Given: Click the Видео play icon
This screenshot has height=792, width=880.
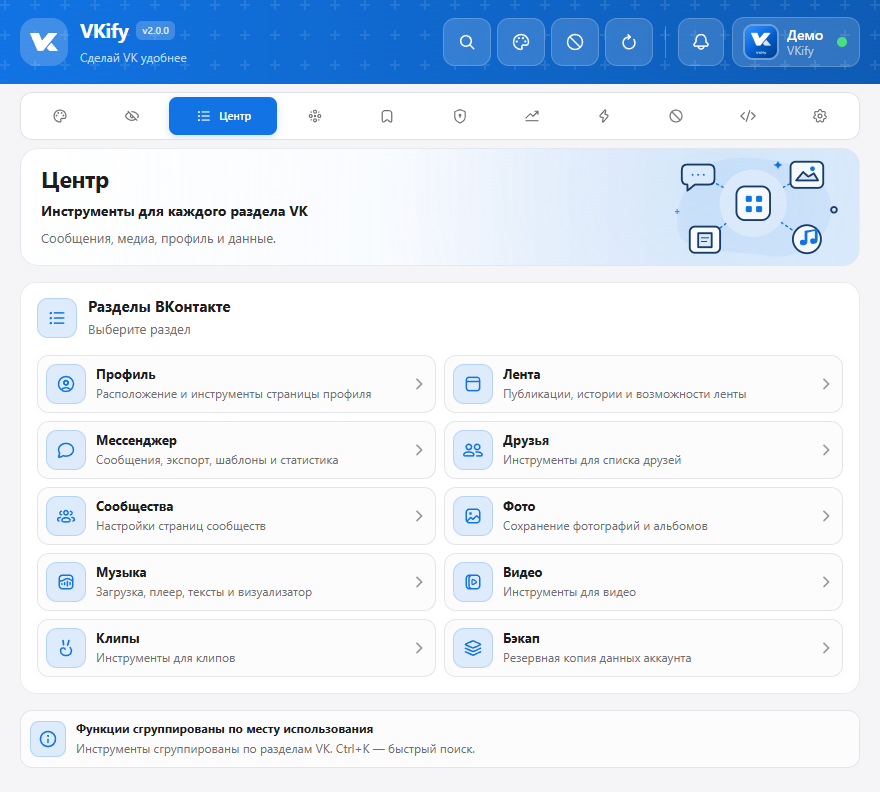Looking at the screenshot, I should (x=473, y=582).
